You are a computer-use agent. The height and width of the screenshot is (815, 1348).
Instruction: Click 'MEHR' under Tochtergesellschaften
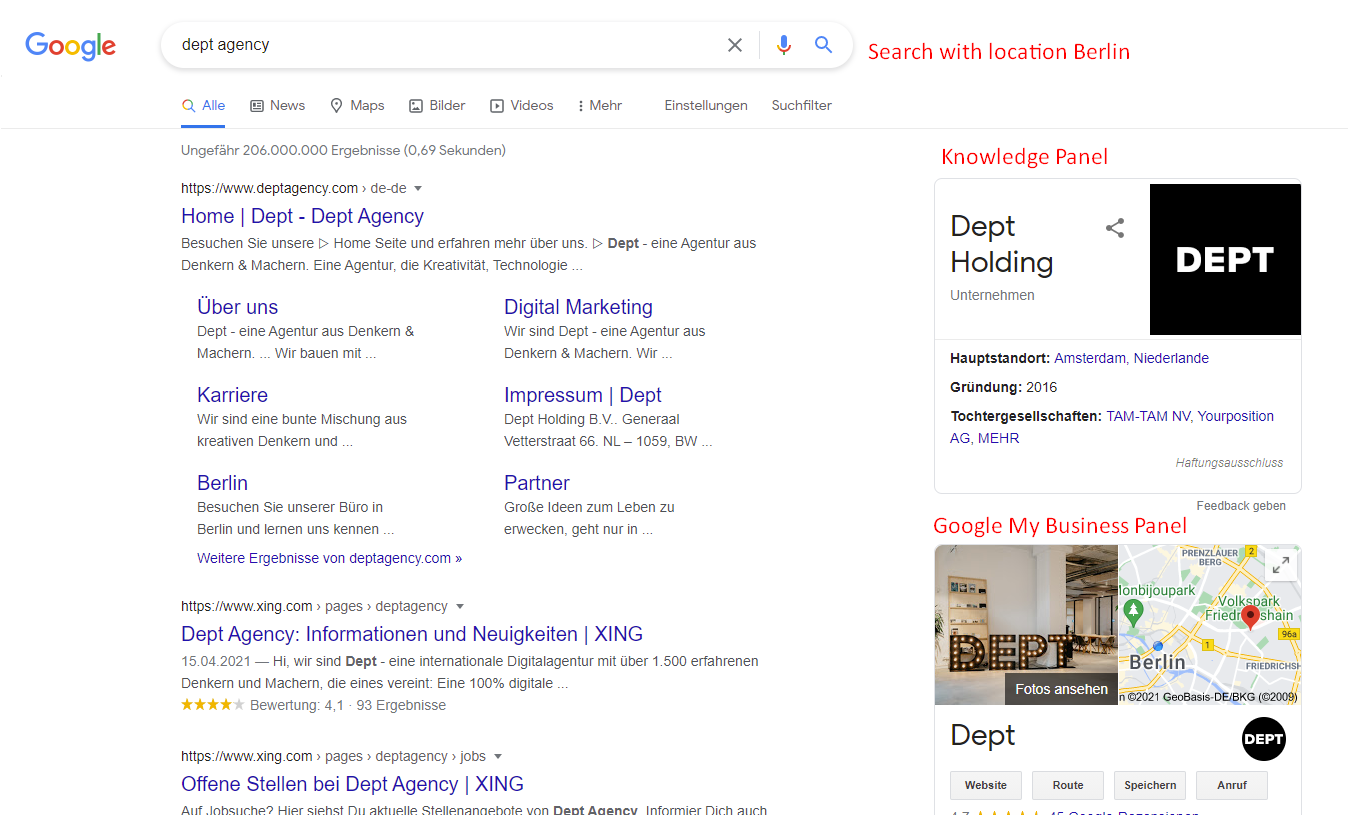(x=999, y=438)
